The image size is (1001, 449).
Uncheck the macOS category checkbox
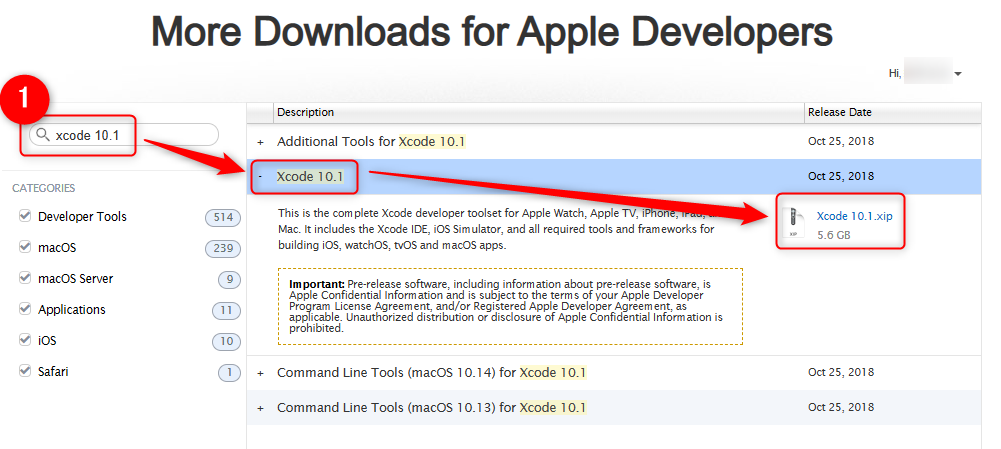[x=25, y=247]
